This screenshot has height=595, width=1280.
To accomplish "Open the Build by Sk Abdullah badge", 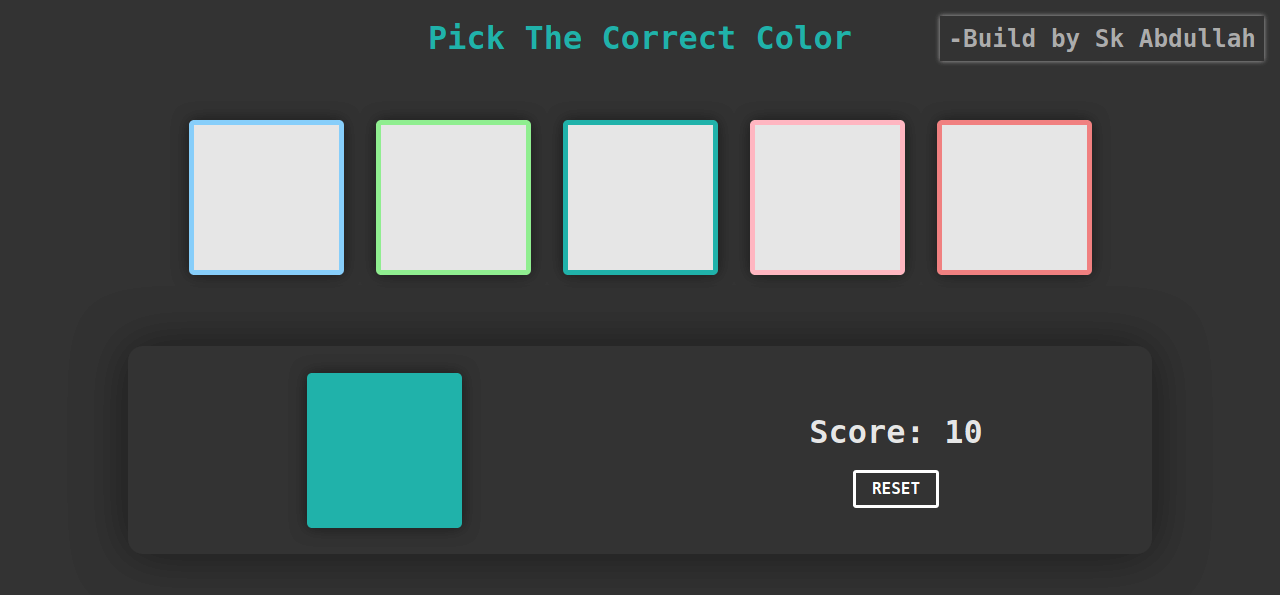I will click(x=1102, y=39).
